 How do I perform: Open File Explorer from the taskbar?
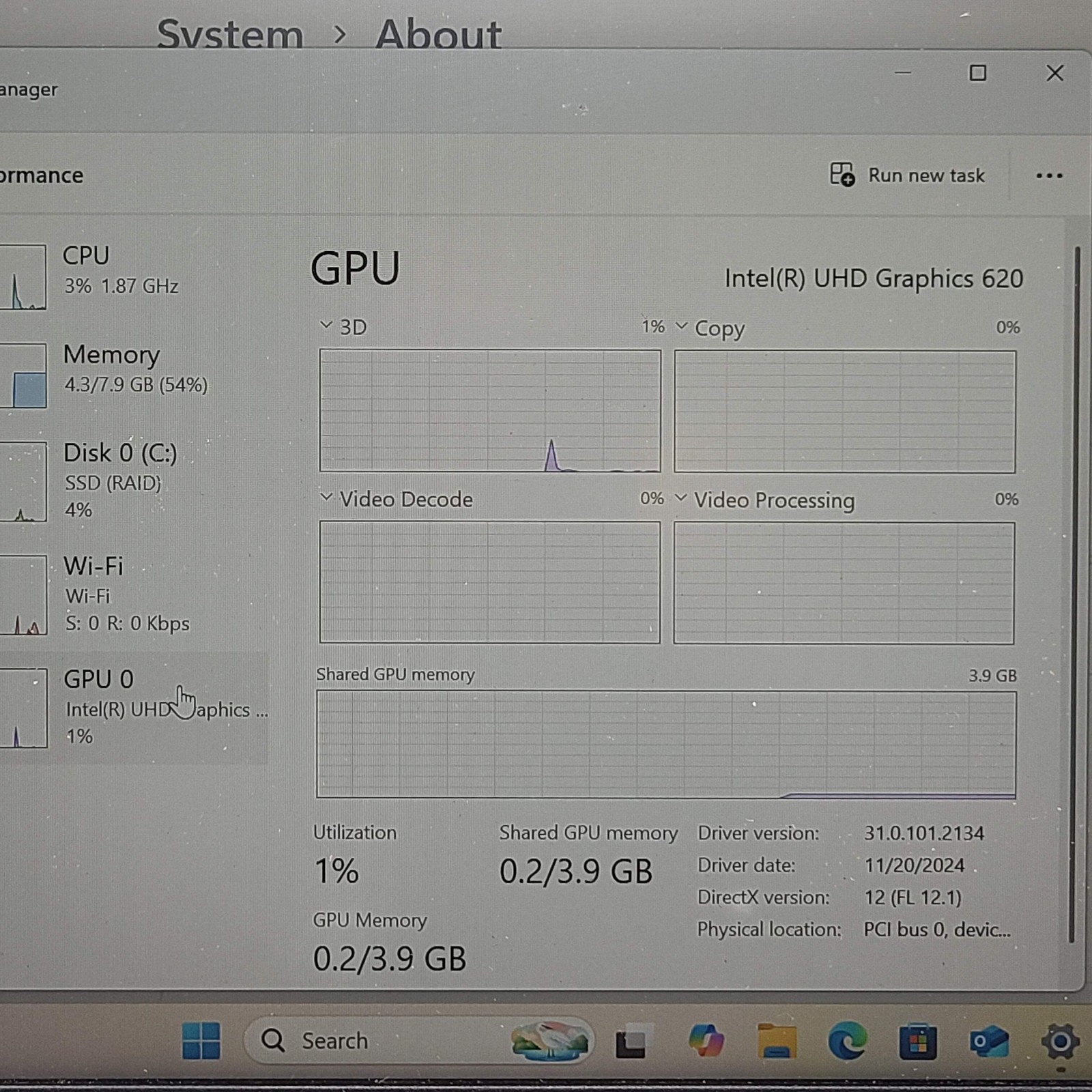pos(777,1041)
